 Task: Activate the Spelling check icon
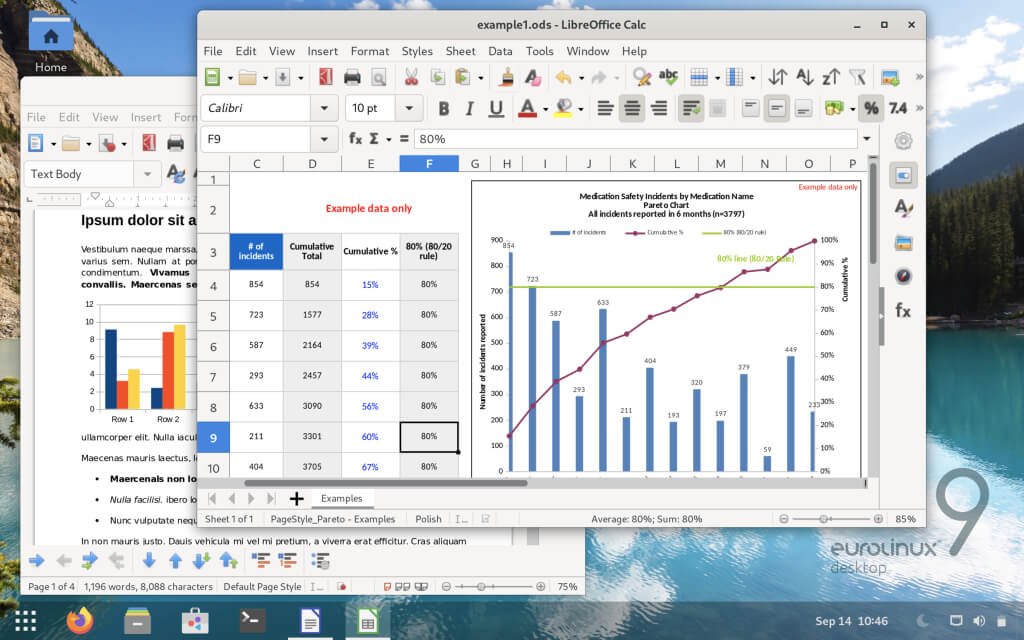point(668,75)
